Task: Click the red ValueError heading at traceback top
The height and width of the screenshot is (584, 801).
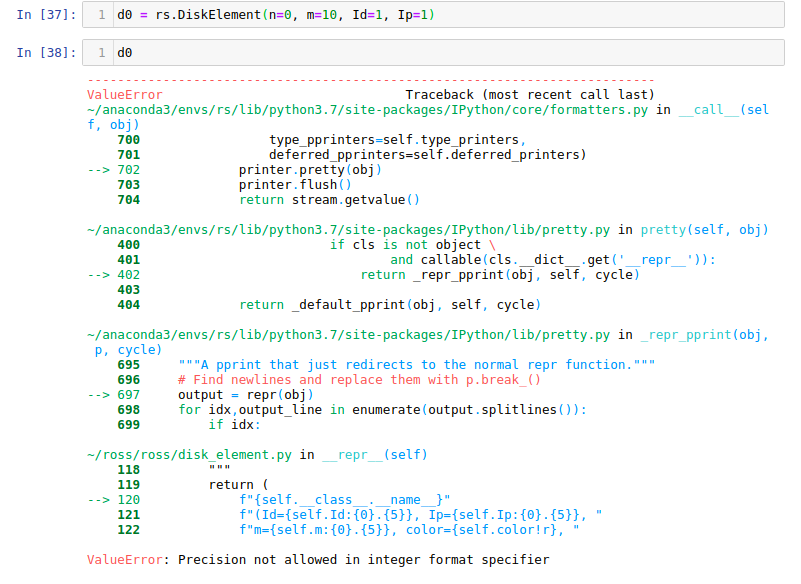Action: pyautogui.click(x=125, y=95)
